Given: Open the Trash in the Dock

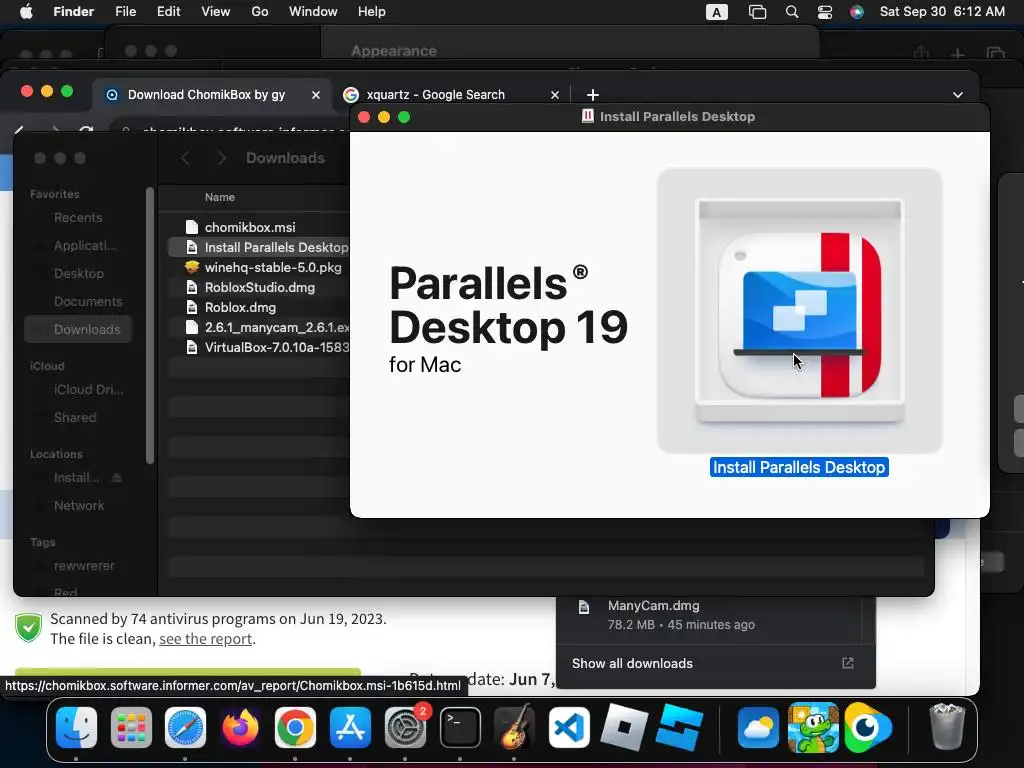Looking at the screenshot, I should (947, 727).
